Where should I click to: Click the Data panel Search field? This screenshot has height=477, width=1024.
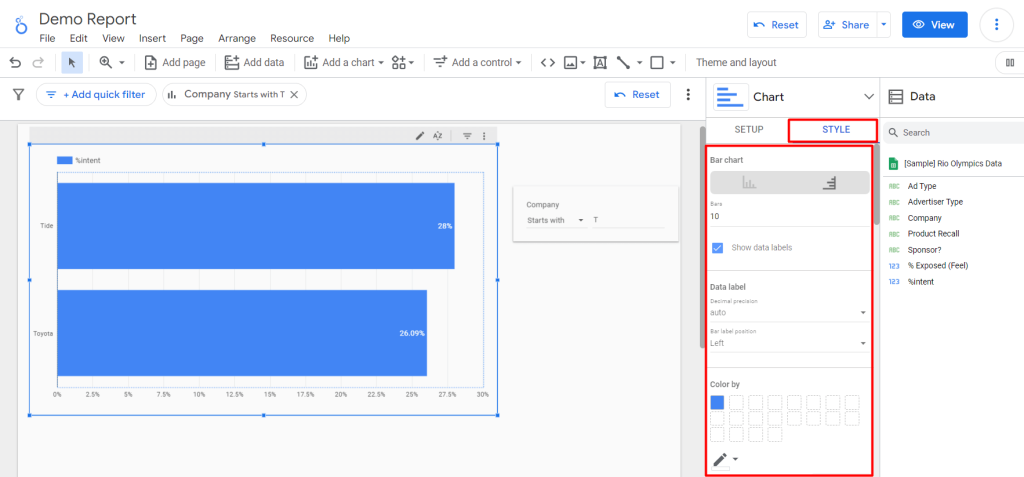pos(953,133)
